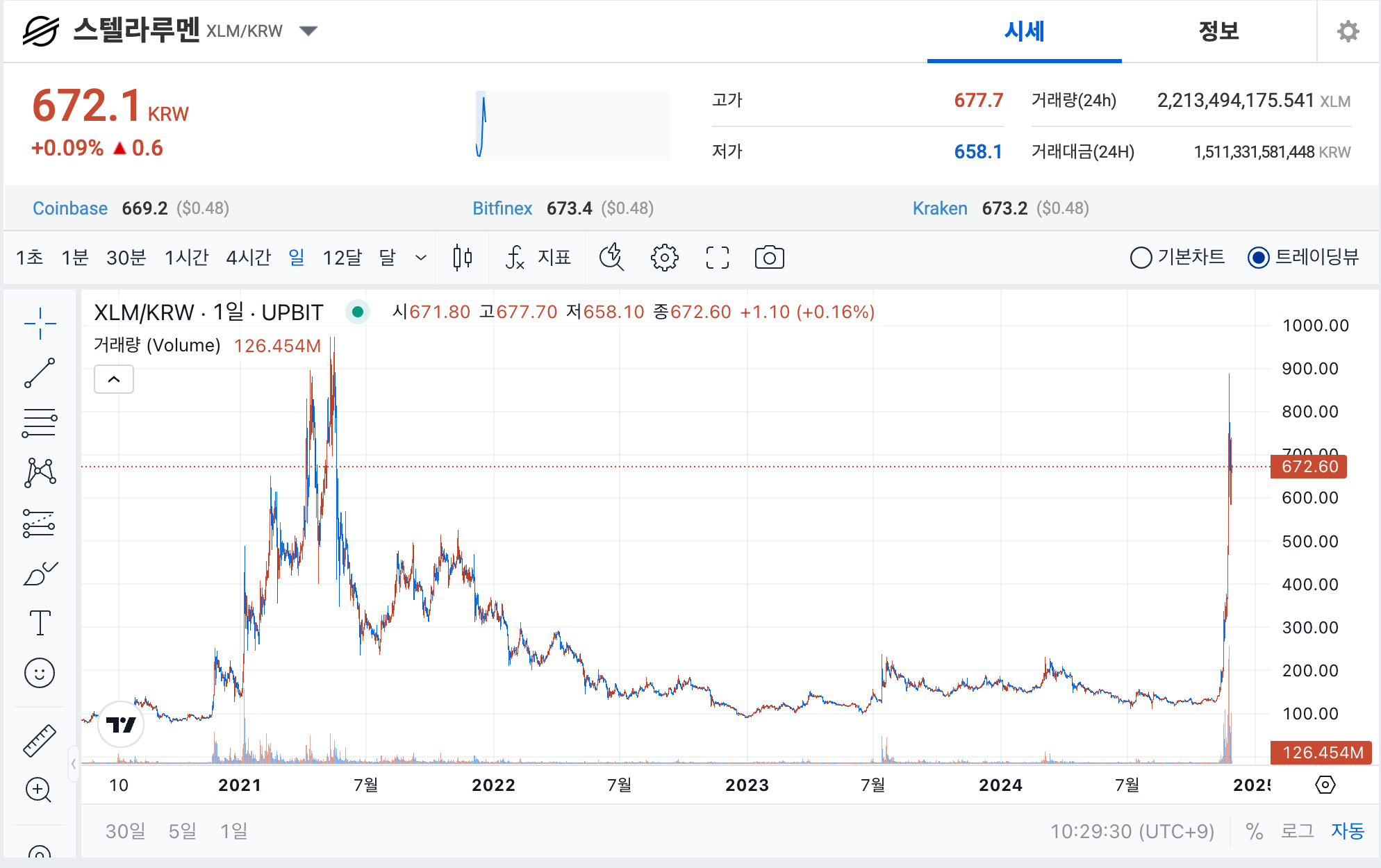
Task: Select the 기본차트 radio option
Action: (1141, 258)
